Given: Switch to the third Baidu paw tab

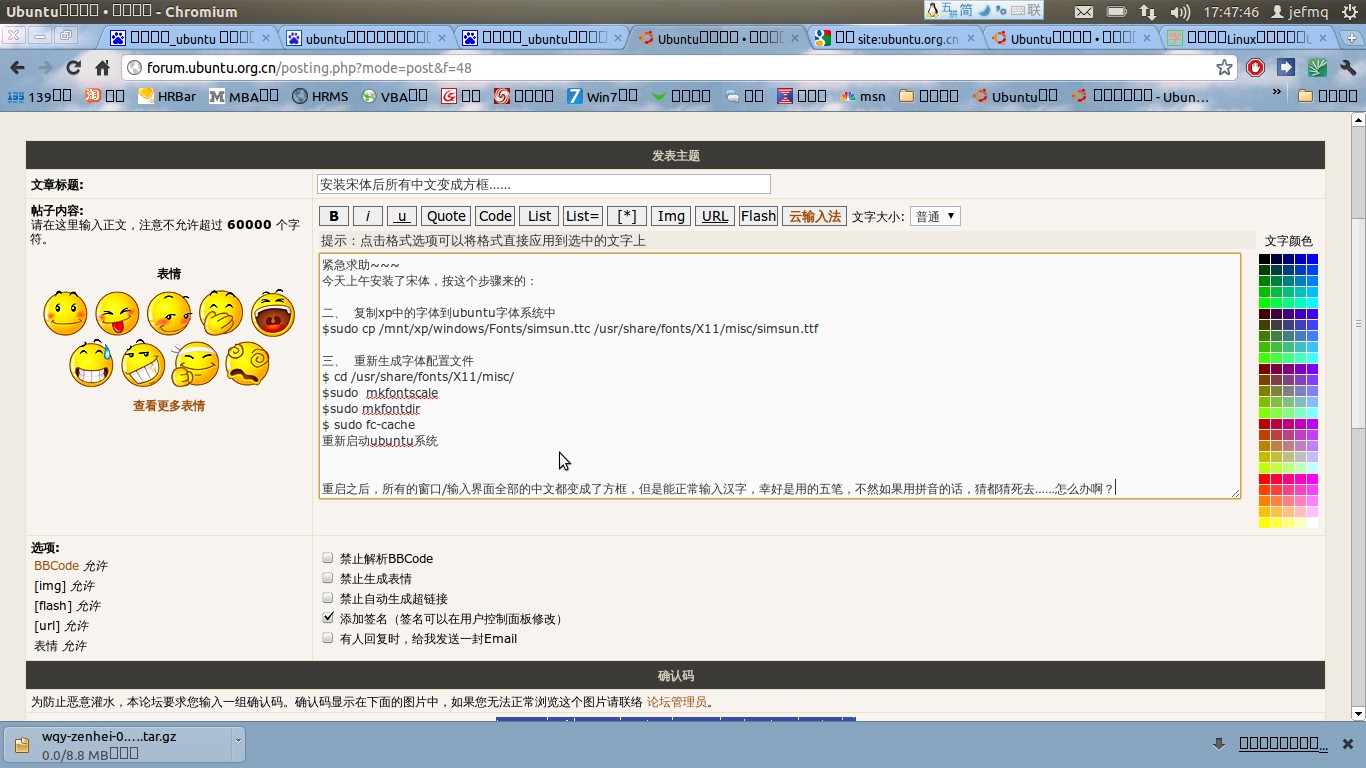Looking at the screenshot, I should [x=542, y=38].
